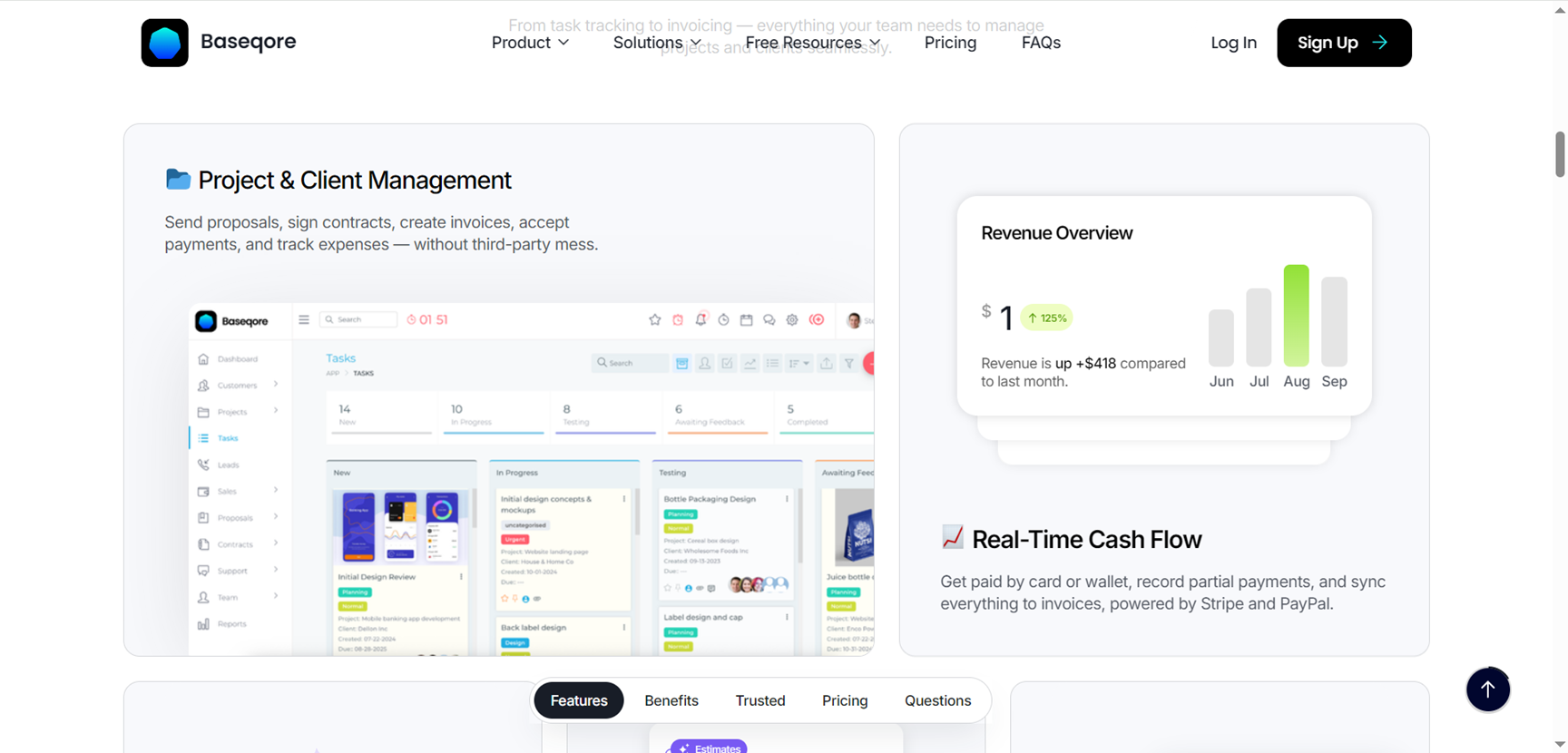The image size is (1568, 753).
Task: Open the sort dropdown in preview Tasks toolbar
Action: pyautogui.click(x=799, y=363)
